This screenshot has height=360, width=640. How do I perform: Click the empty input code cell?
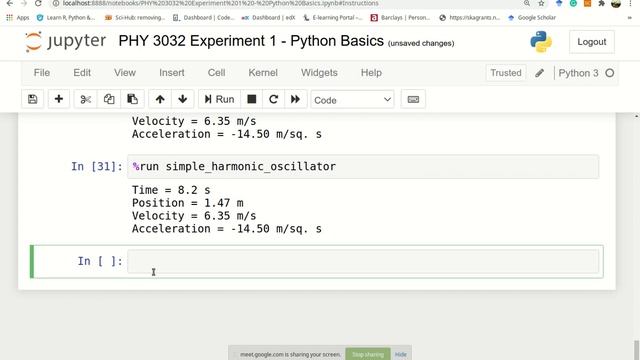363,261
